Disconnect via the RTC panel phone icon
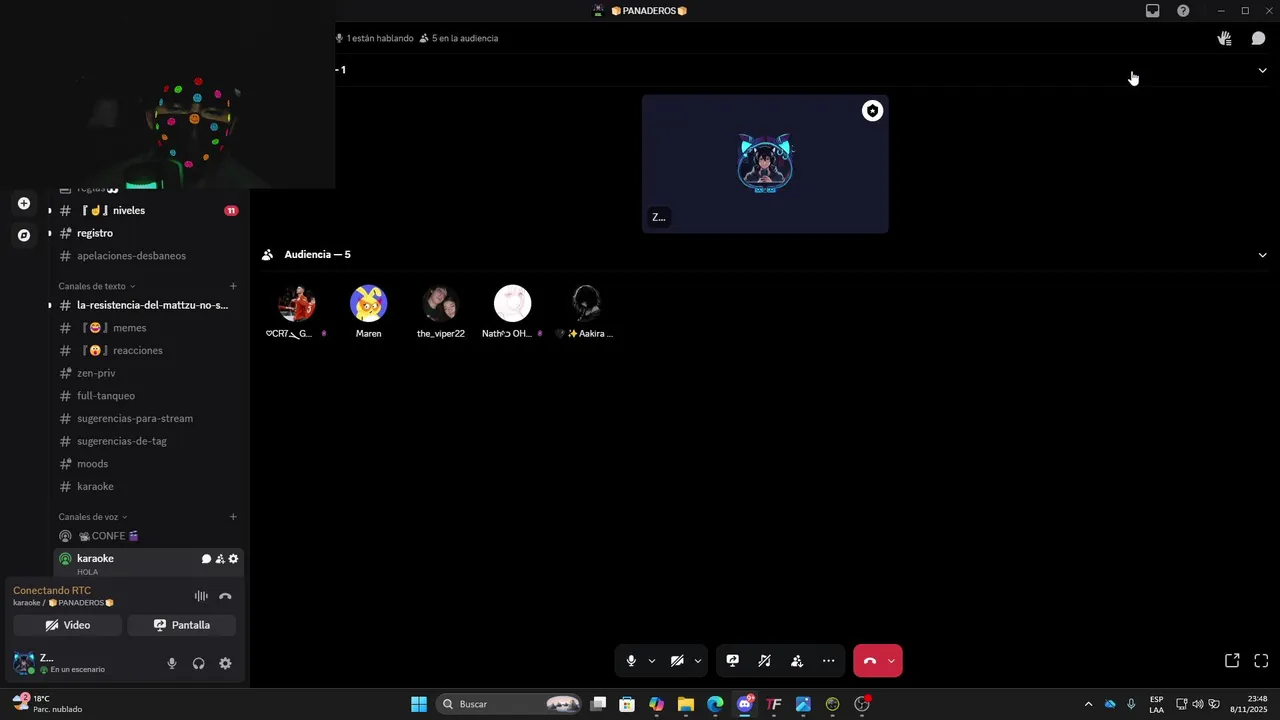This screenshot has height=720, width=1280. click(x=225, y=596)
